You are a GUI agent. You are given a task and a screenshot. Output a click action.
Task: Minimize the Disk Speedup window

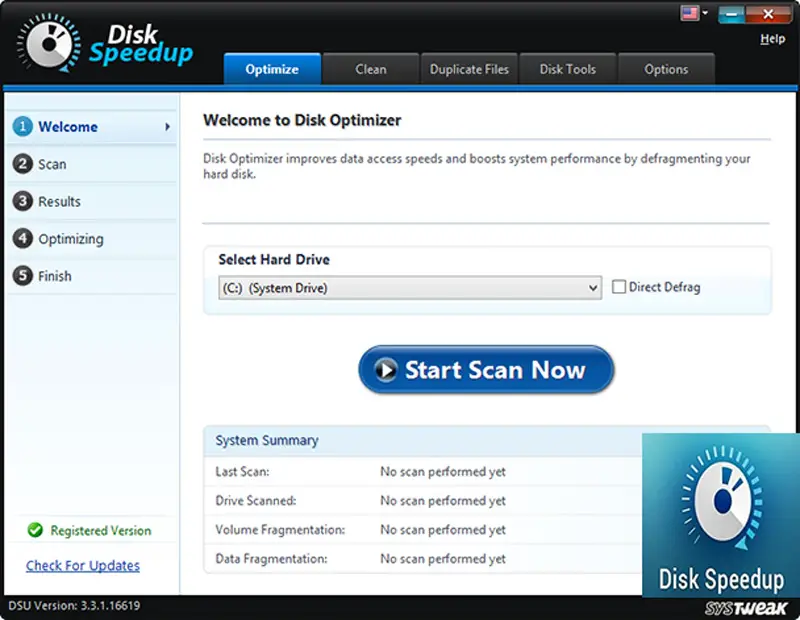click(x=731, y=14)
